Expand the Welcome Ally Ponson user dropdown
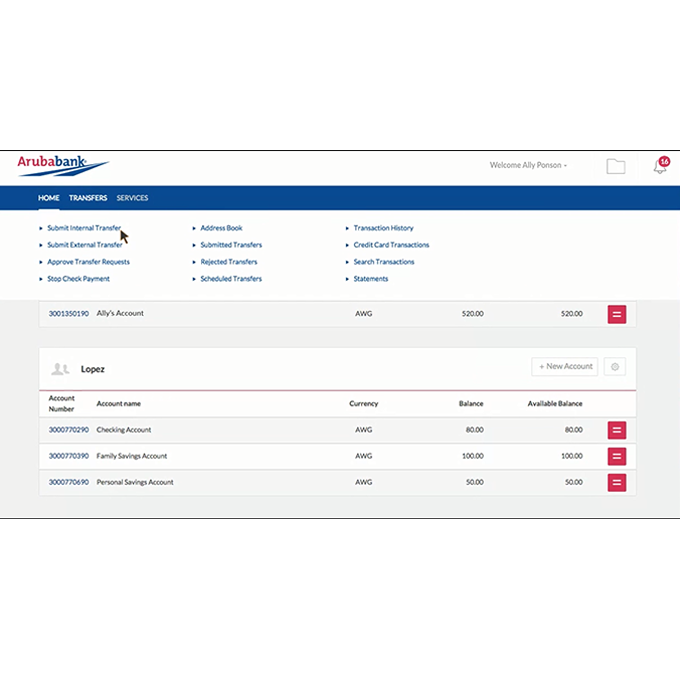The width and height of the screenshot is (680, 680). point(528,165)
